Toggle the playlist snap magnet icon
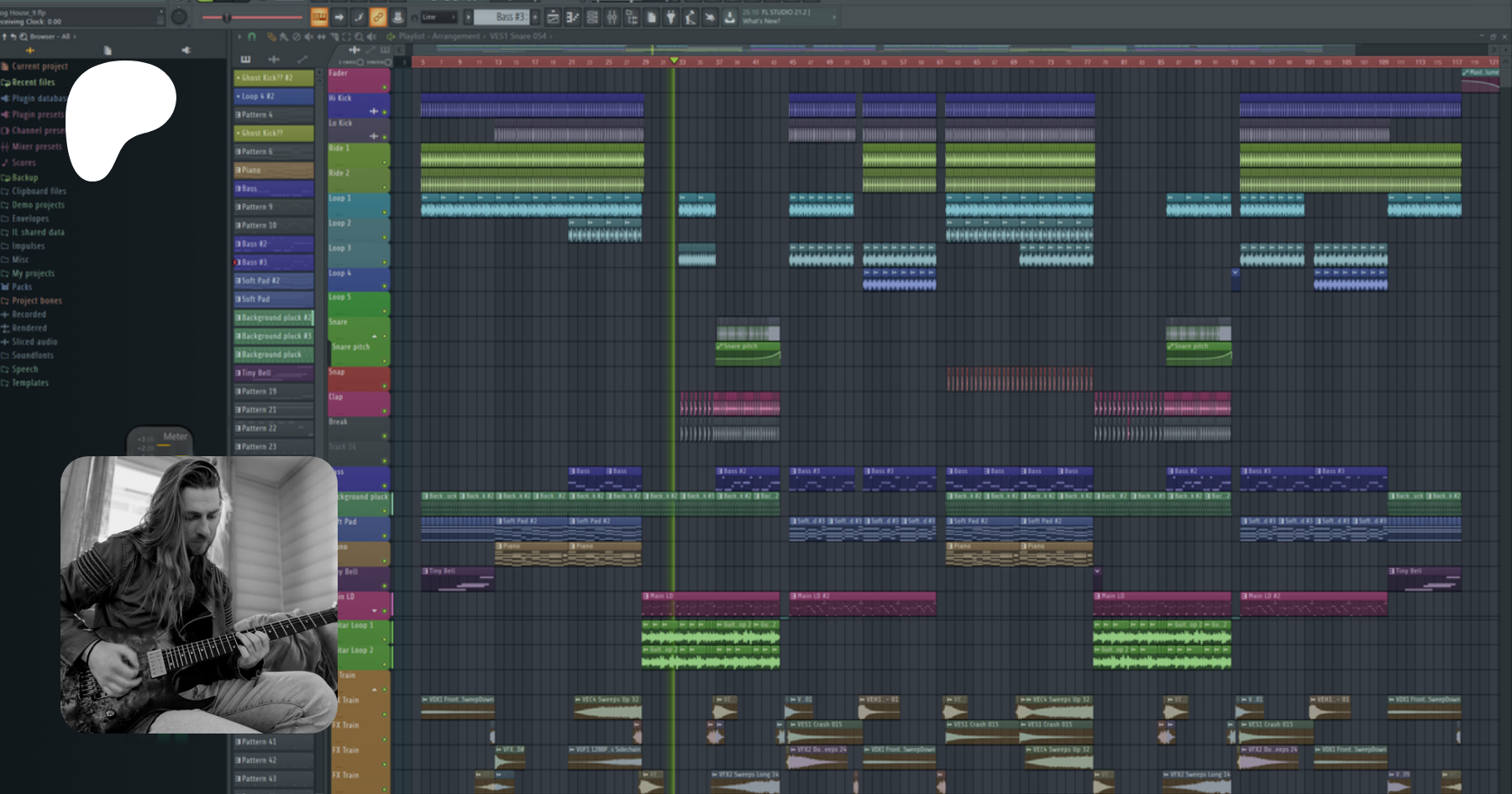This screenshot has height=794, width=1512. 252,37
